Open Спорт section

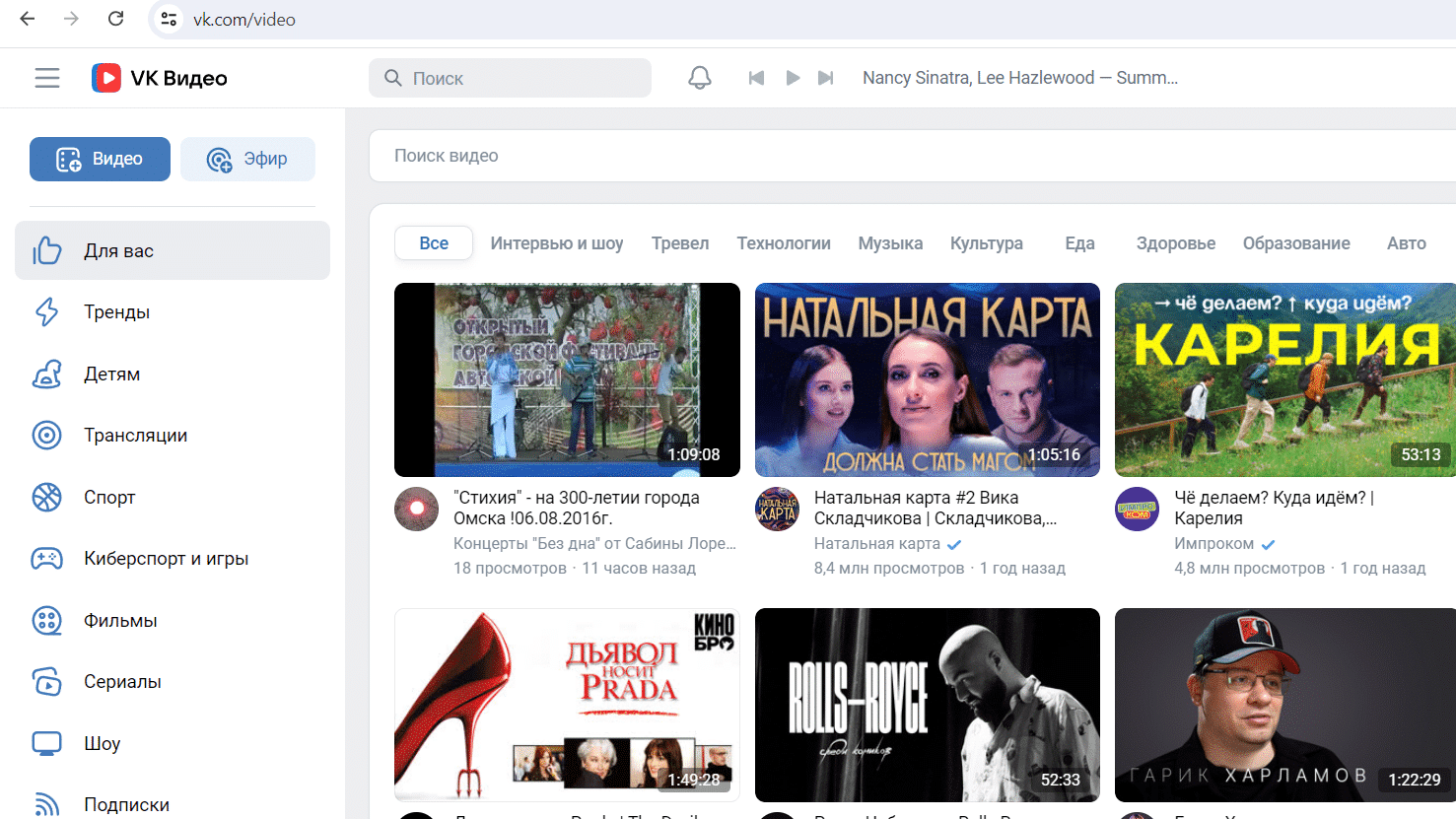(x=173, y=497)
